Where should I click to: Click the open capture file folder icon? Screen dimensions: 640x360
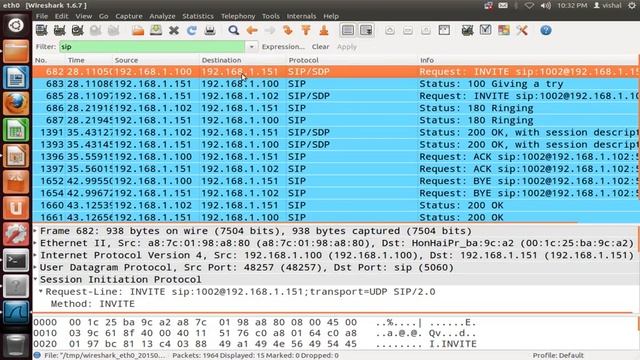(138, 30)
